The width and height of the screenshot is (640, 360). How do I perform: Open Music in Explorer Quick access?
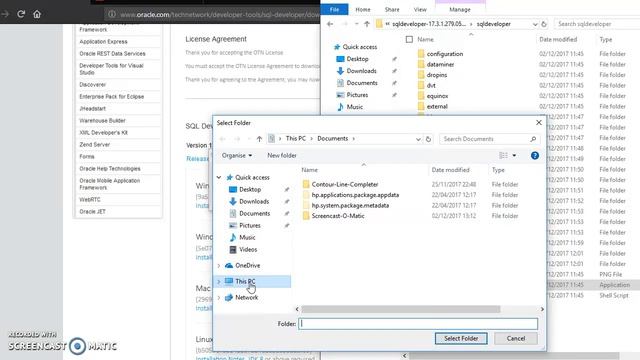coord(354,107)
